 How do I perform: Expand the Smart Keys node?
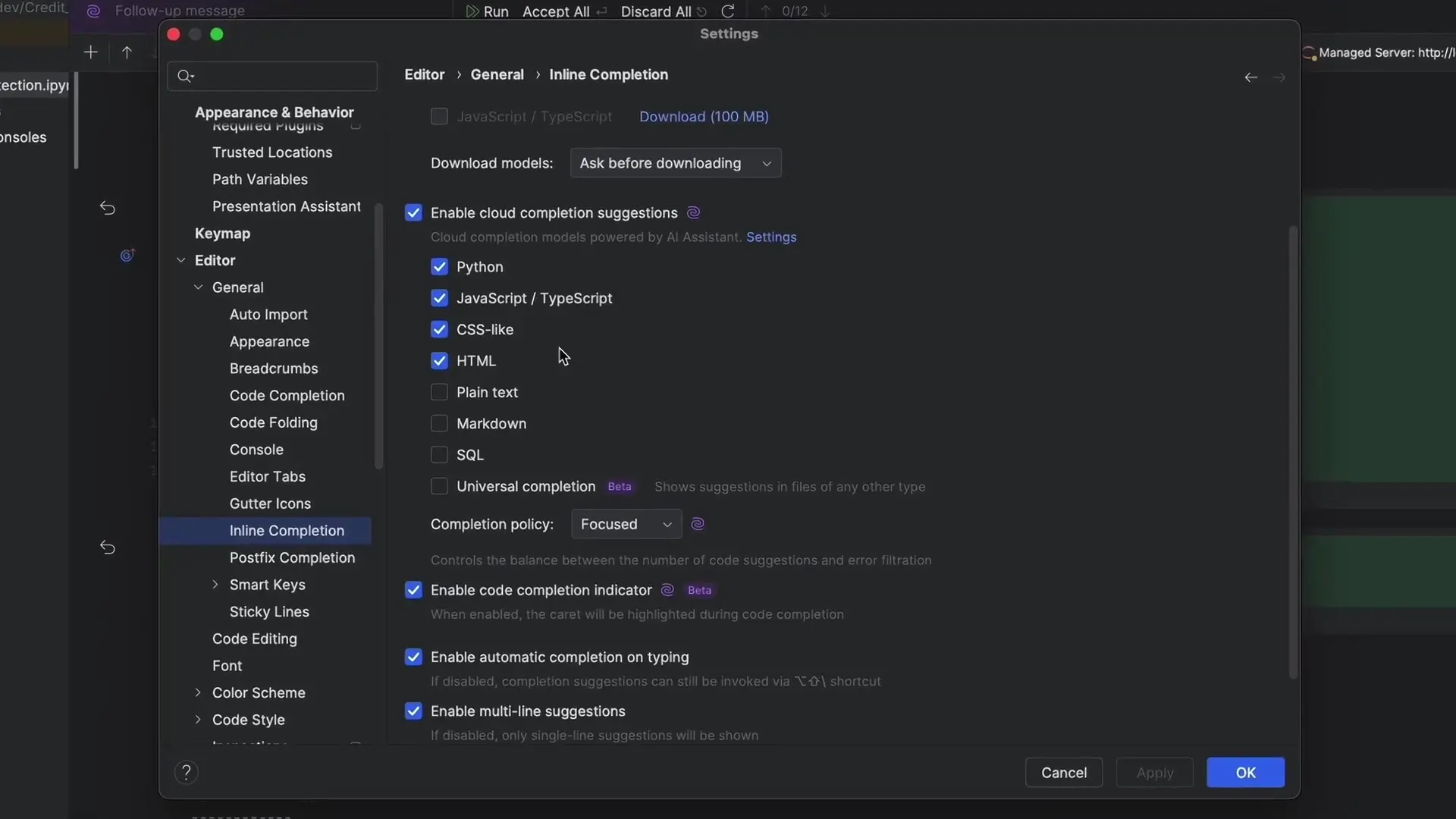[x=215, y=585]
